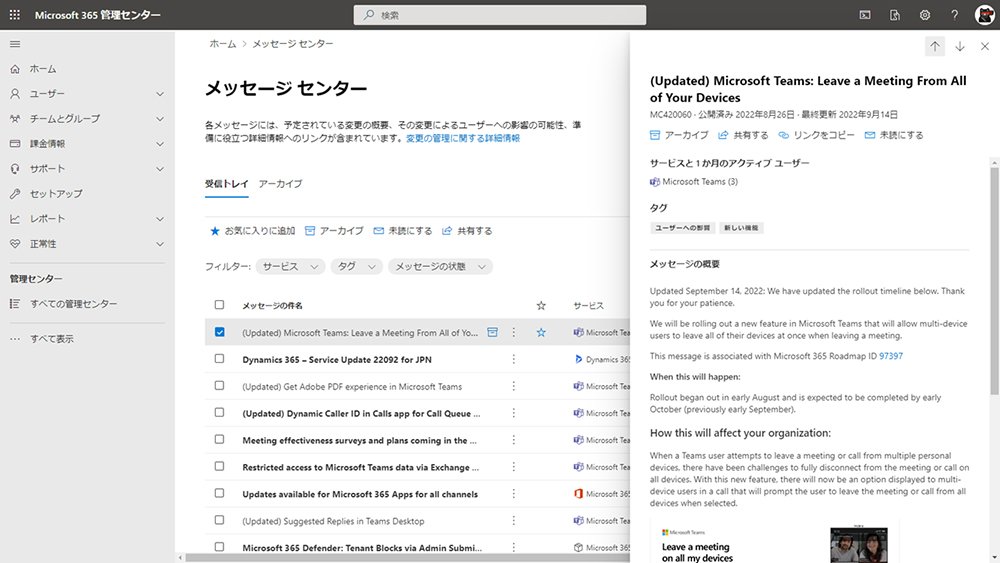
Task: Click star column header icon
Action: pos(541,305)
